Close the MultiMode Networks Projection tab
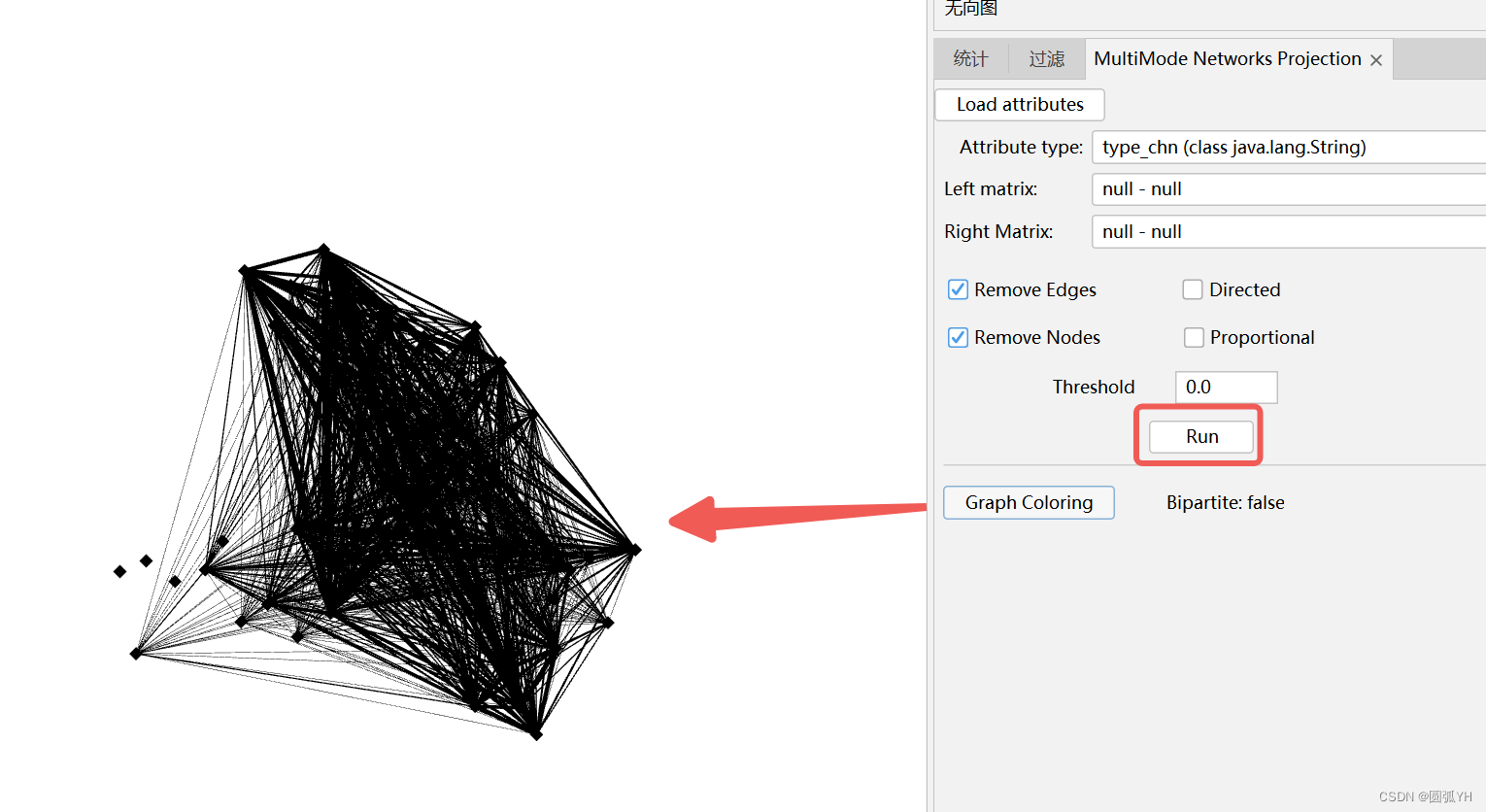This screenshot has height=812, width=1486. 1375,59
